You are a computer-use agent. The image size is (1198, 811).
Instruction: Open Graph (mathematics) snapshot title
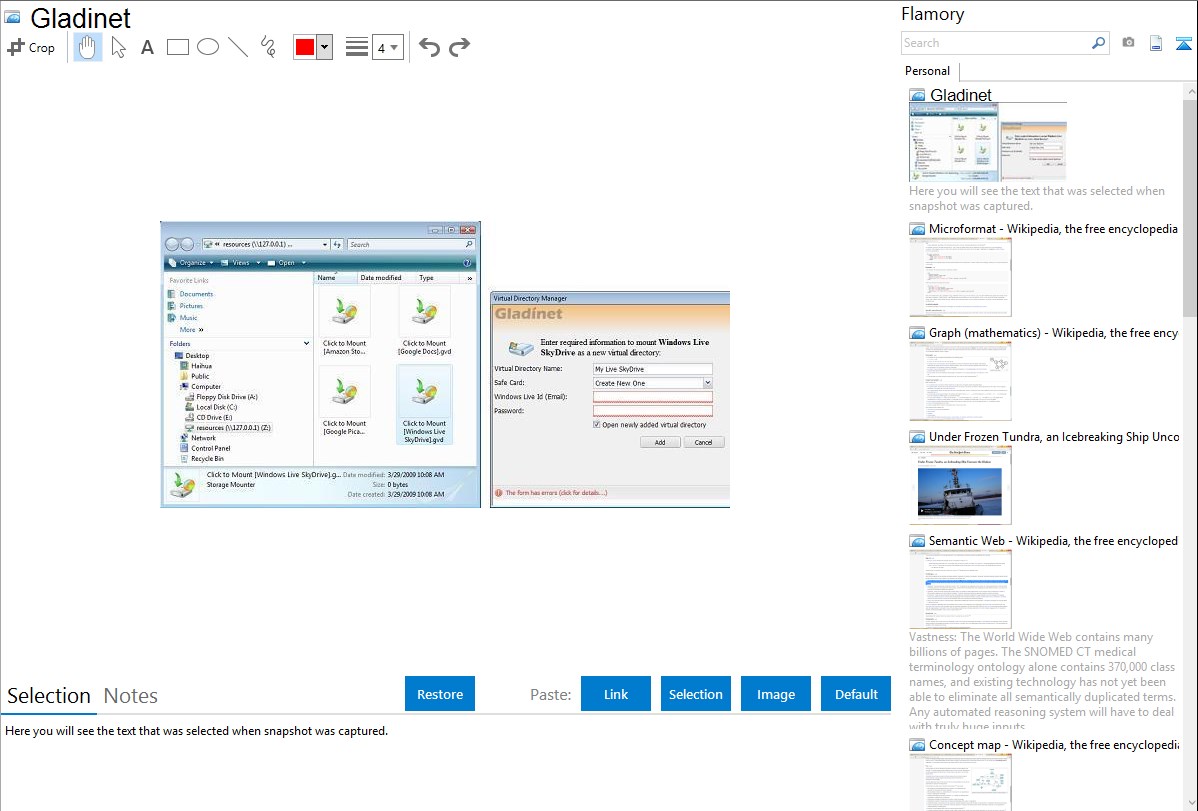click(1053, 333)
